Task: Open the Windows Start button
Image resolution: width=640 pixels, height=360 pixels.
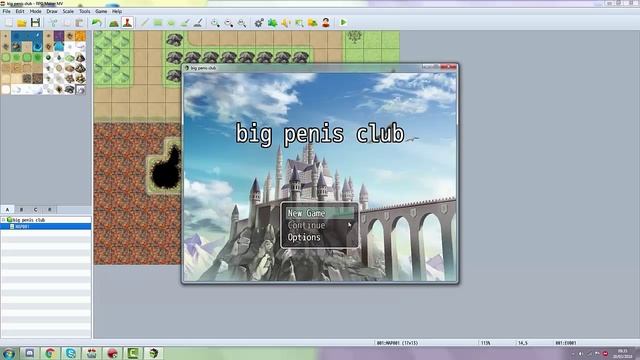Action: (x=9, y=353)
